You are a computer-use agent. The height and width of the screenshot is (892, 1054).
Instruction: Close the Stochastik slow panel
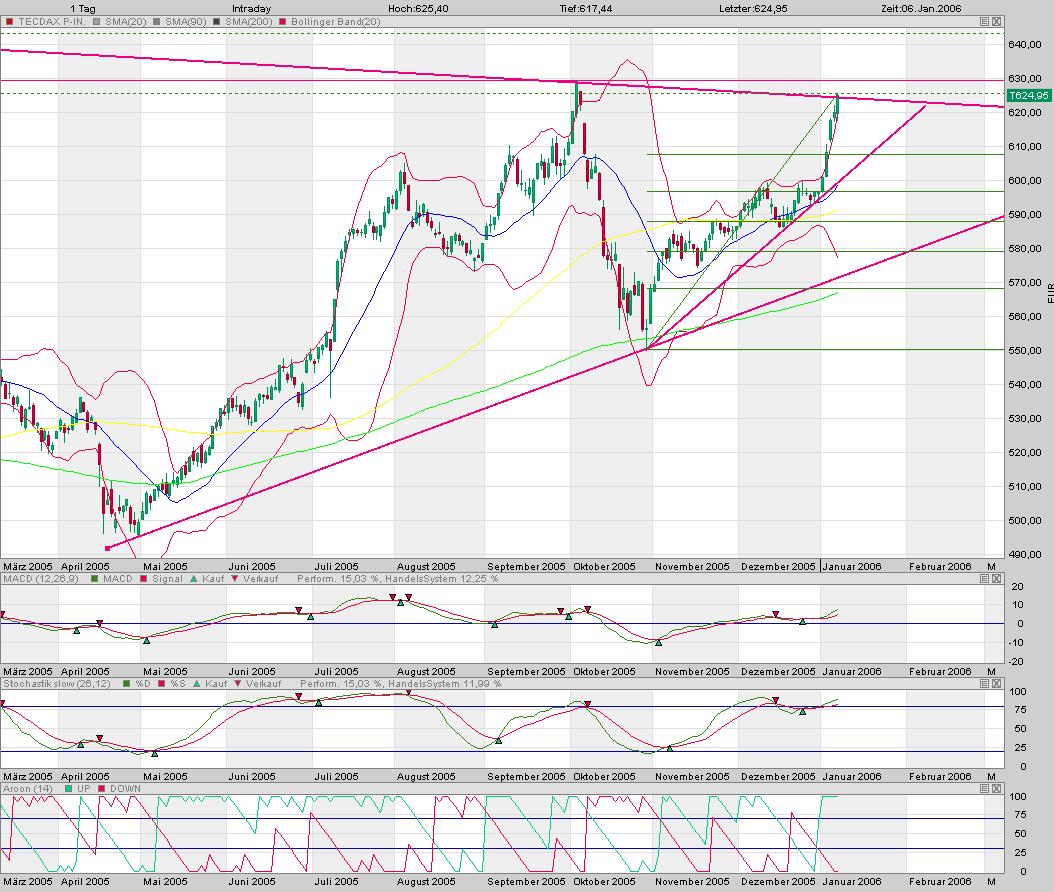(x=997, y=684)
